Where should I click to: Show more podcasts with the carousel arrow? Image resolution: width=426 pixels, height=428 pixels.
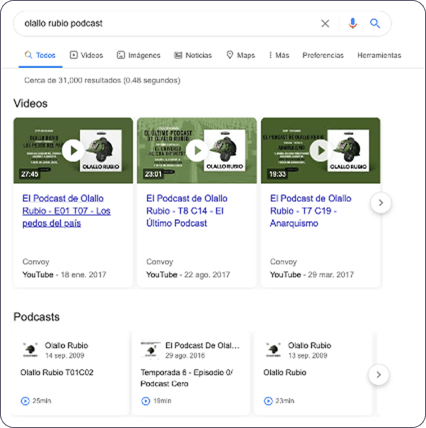[379, 375]
